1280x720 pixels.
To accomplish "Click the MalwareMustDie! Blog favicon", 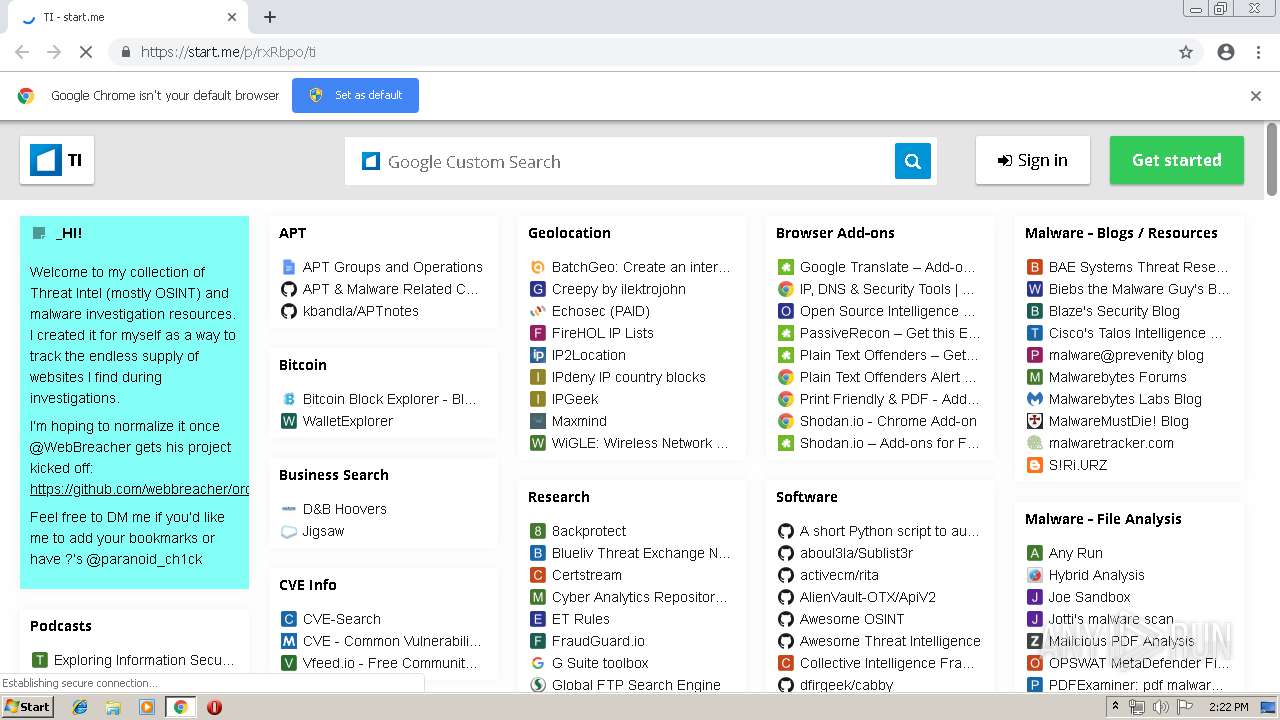I will (x=1035, y=421).
